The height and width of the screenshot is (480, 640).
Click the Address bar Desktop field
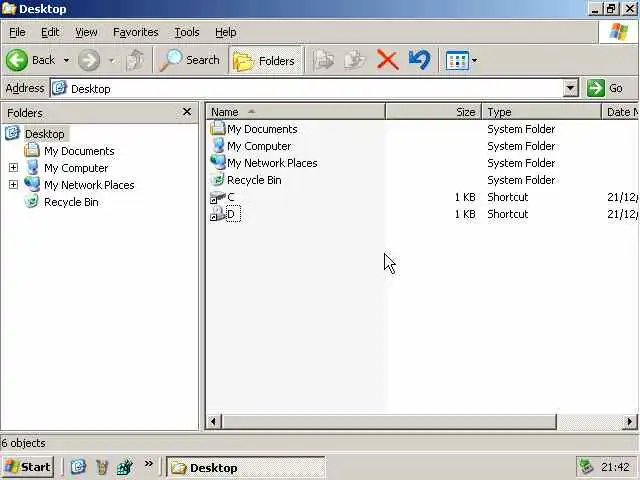pos(306,88)
